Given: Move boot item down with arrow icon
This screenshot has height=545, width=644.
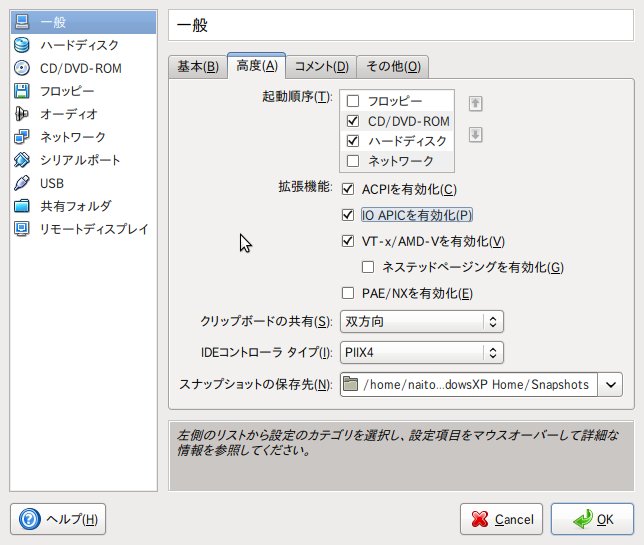Looking at the screenshot, I should point(476,135).
